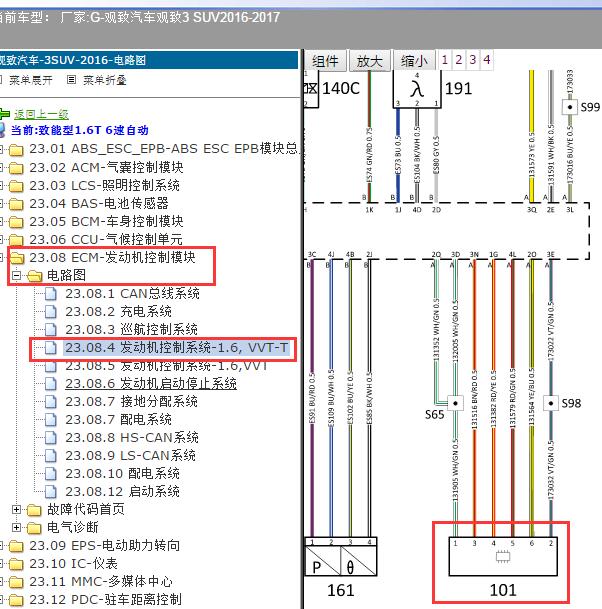Click the 菜单折叠 collapse-menu icon
The height and width of the screenshot is (609, 602).
pos(71,80)
